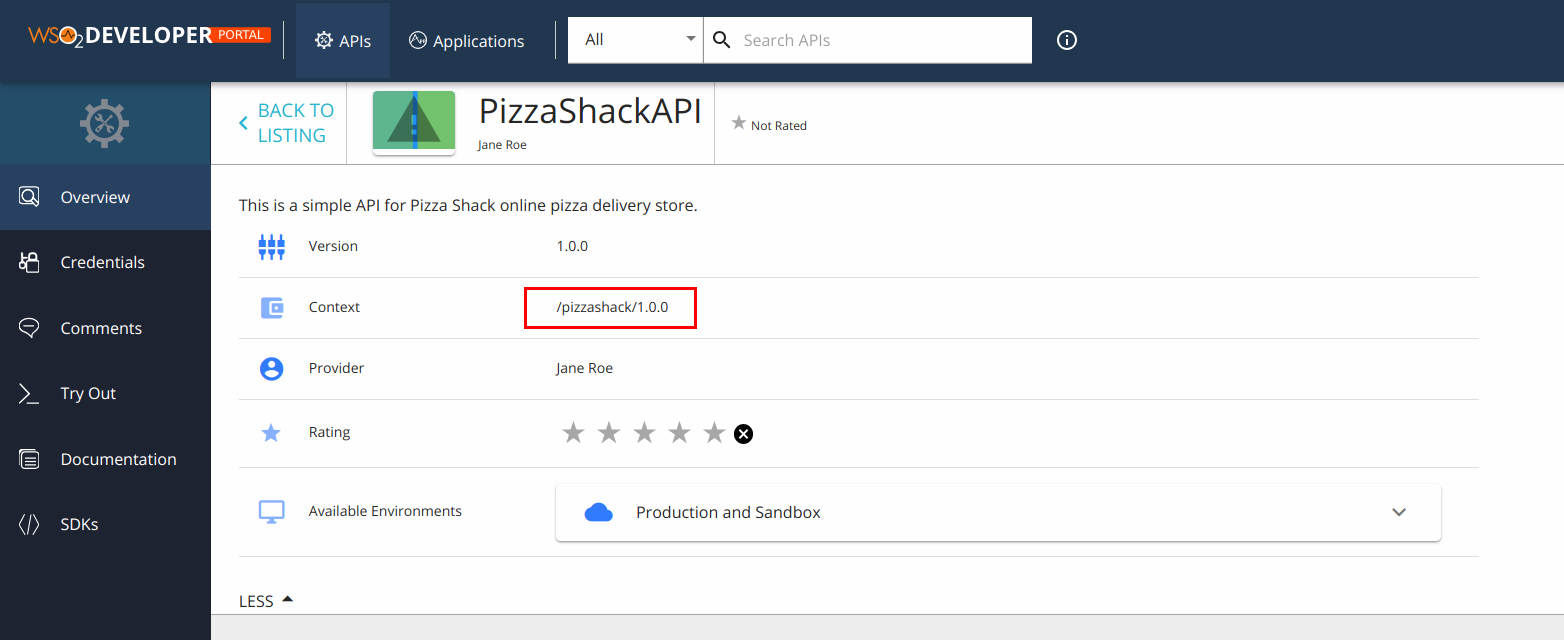Click the Production and Sandbox cloud icon

598,512
